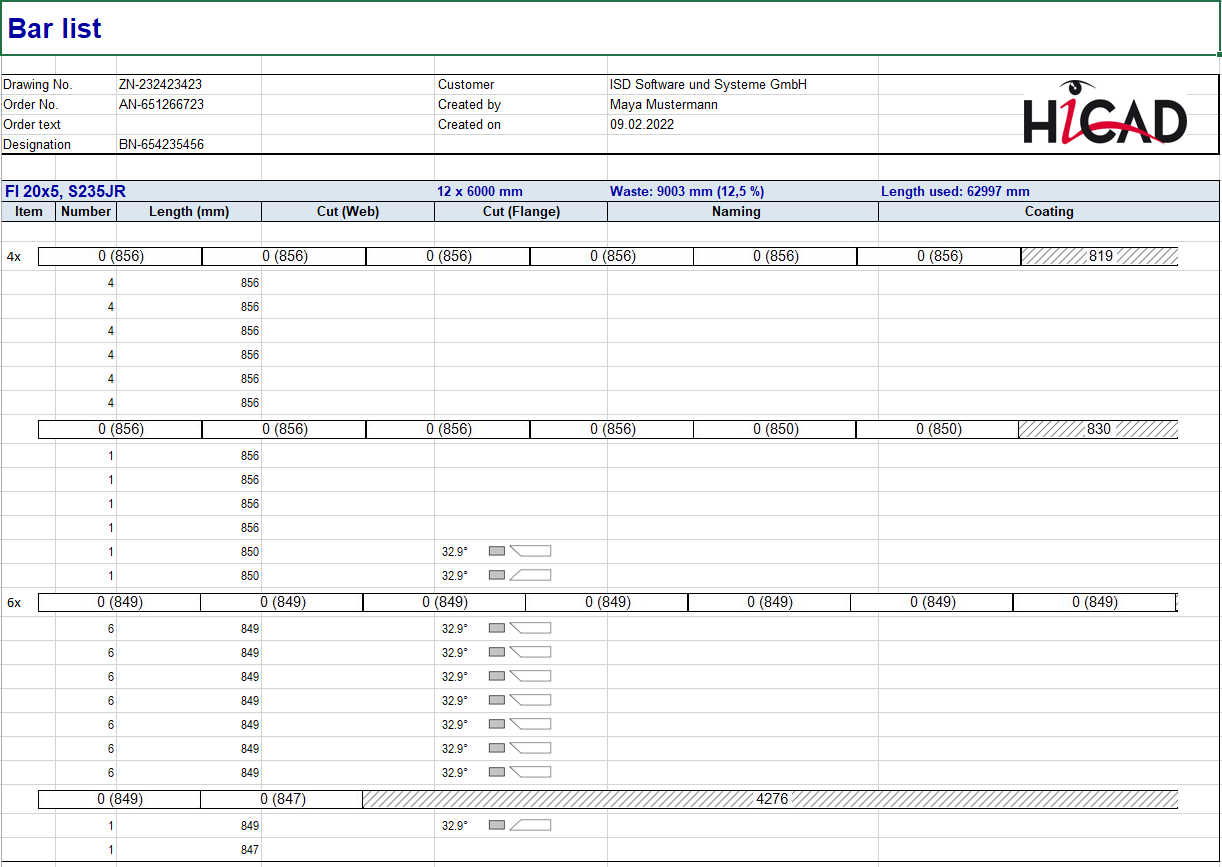This screenshot has width=1222, height=867.
Task: Click the '0 (856)' segment adjacent to waste 819
Action: [939, 256]
